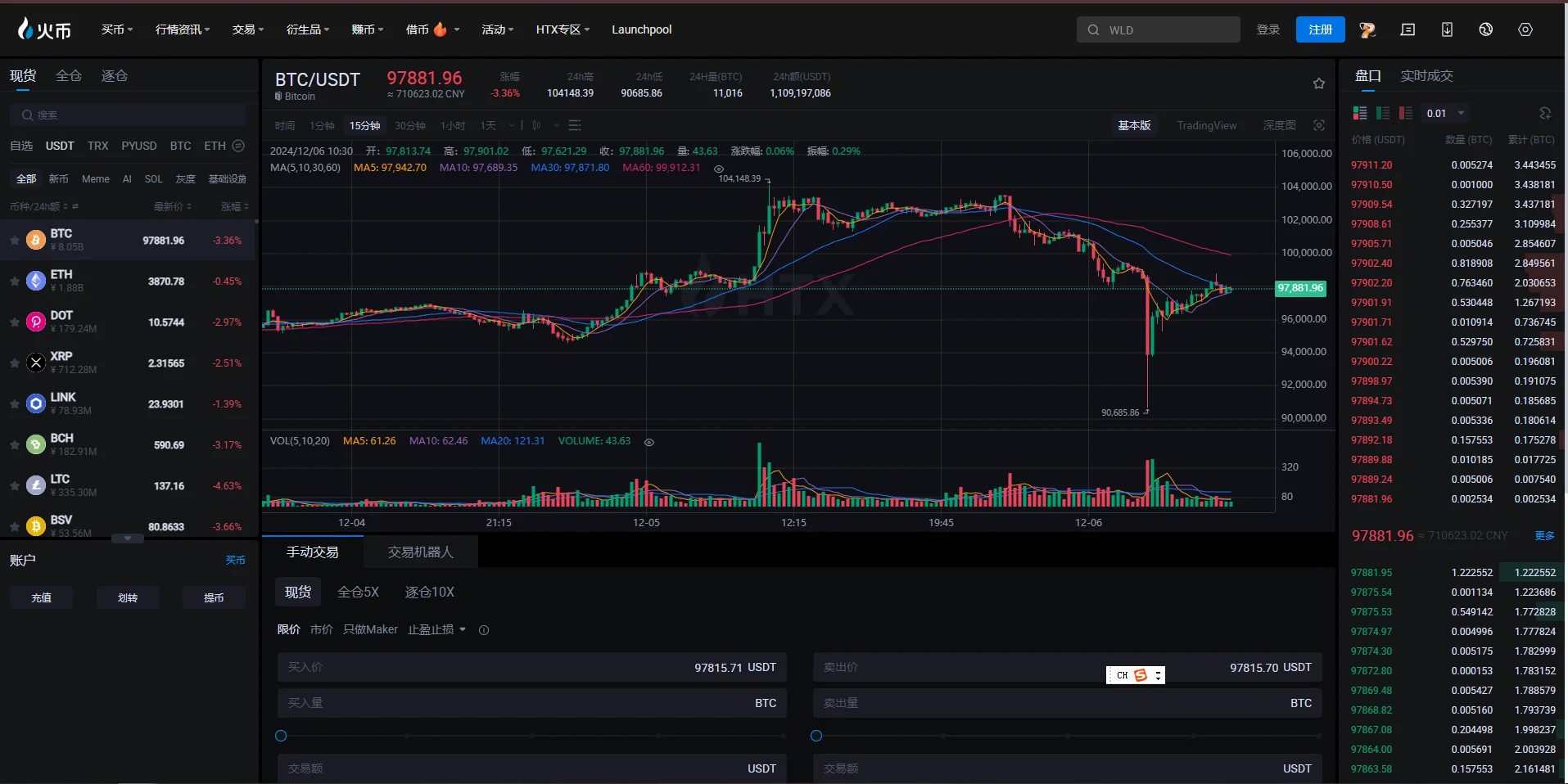Click the 买入量 BTC input field
The height and width of the screenshot is (784, 1568).
pyautogui.click(x=532, y=703)
